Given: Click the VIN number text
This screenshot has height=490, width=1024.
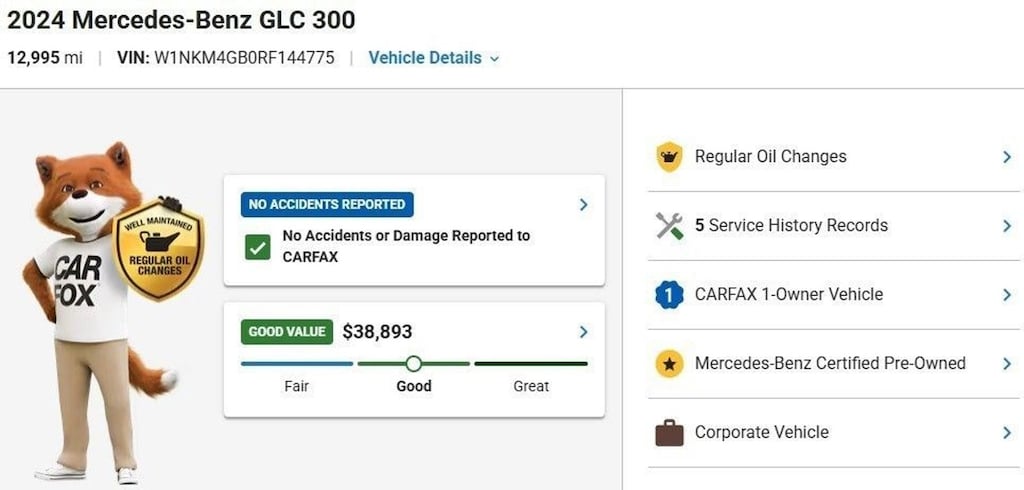Looking at the screenshot, I should coord(244,57).
